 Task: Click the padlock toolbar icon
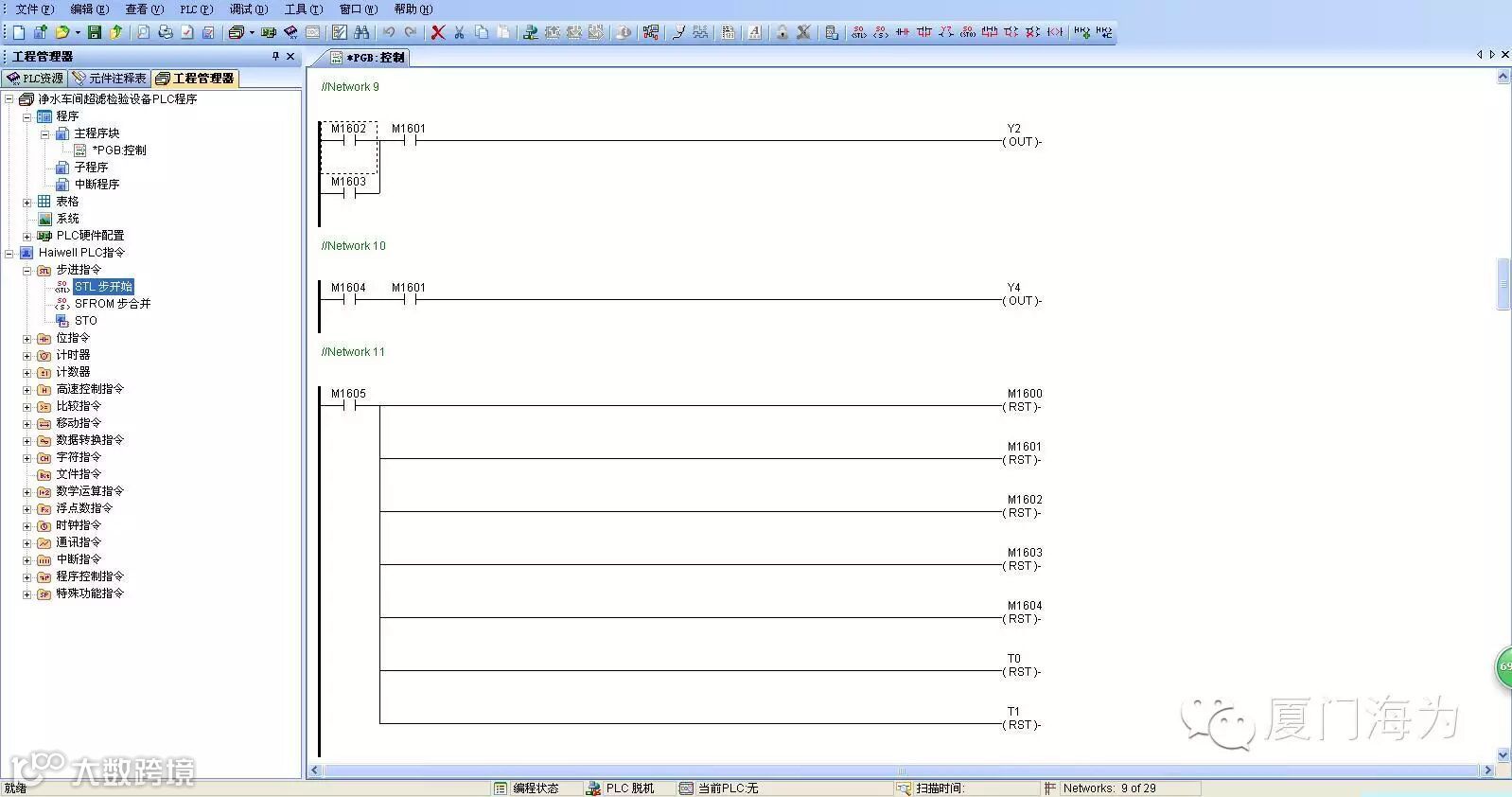tap(782, 32)
